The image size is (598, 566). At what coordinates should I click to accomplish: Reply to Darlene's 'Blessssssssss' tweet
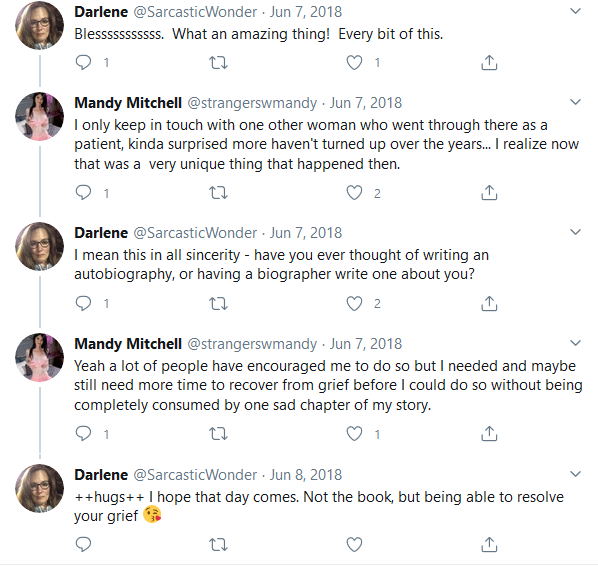click(x=84, y=63)
